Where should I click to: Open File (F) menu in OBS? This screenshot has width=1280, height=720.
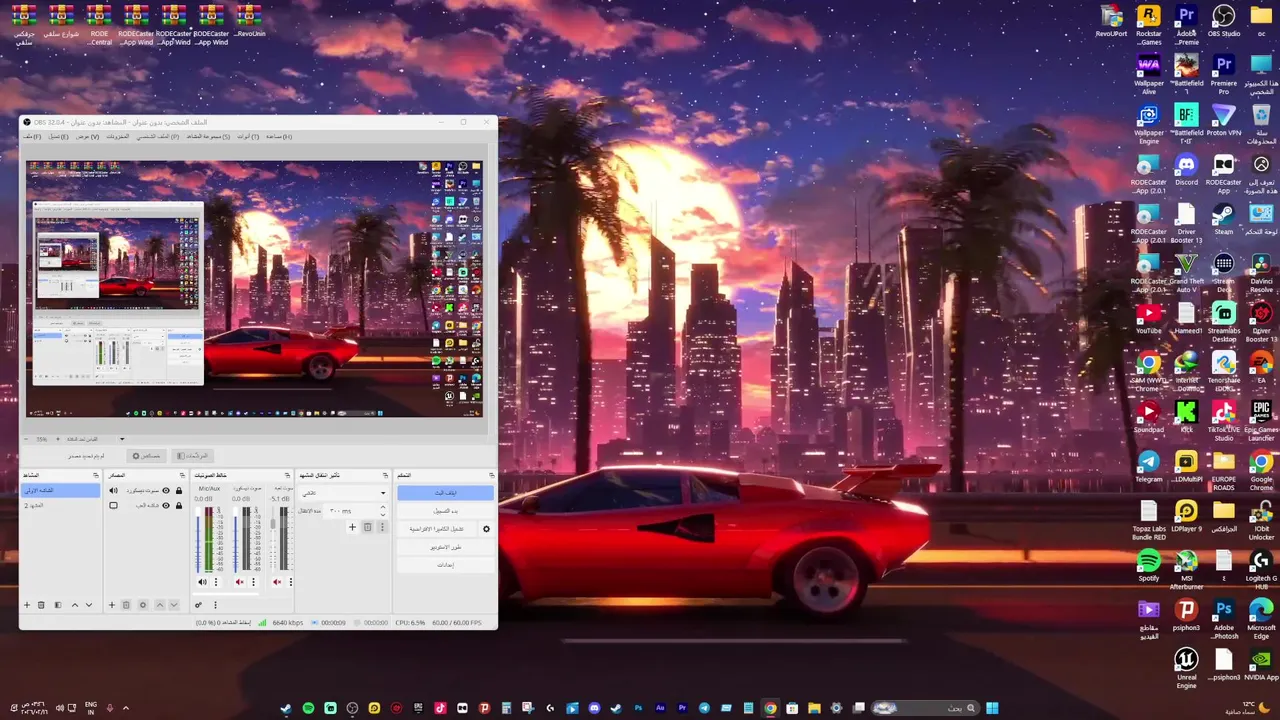33,136
